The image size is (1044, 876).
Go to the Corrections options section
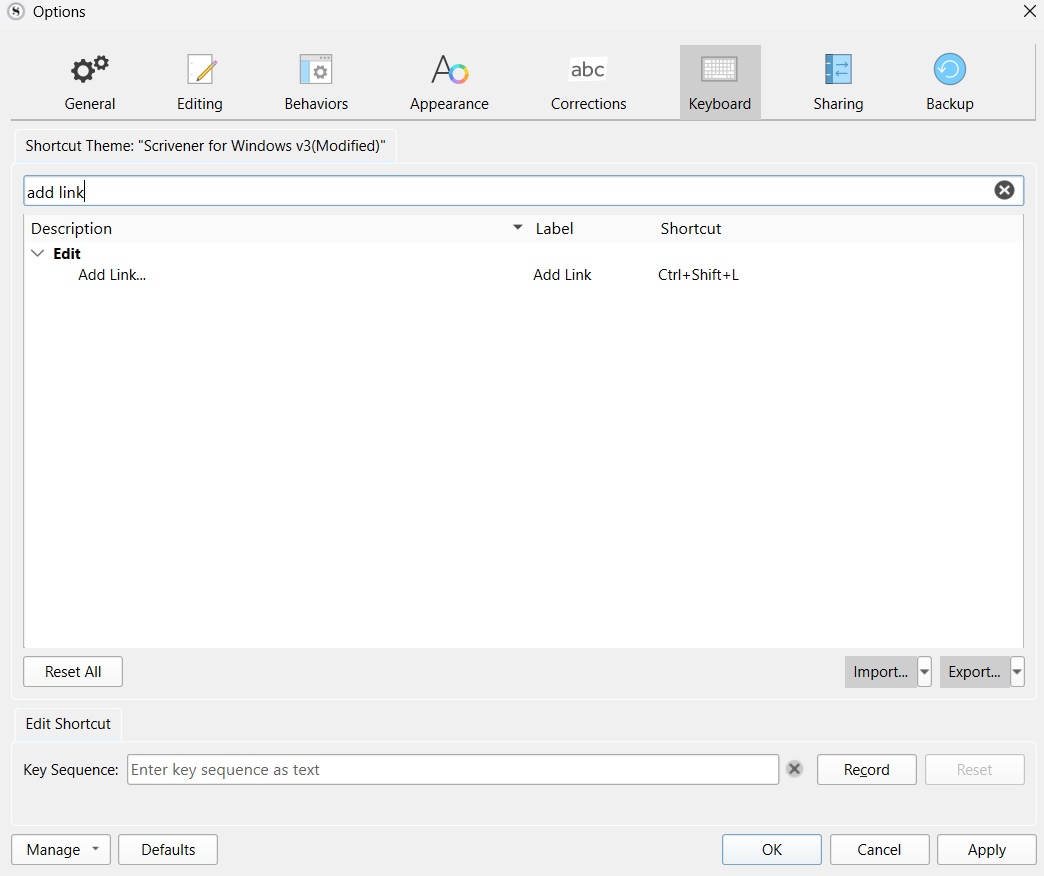tap(588, 83)
